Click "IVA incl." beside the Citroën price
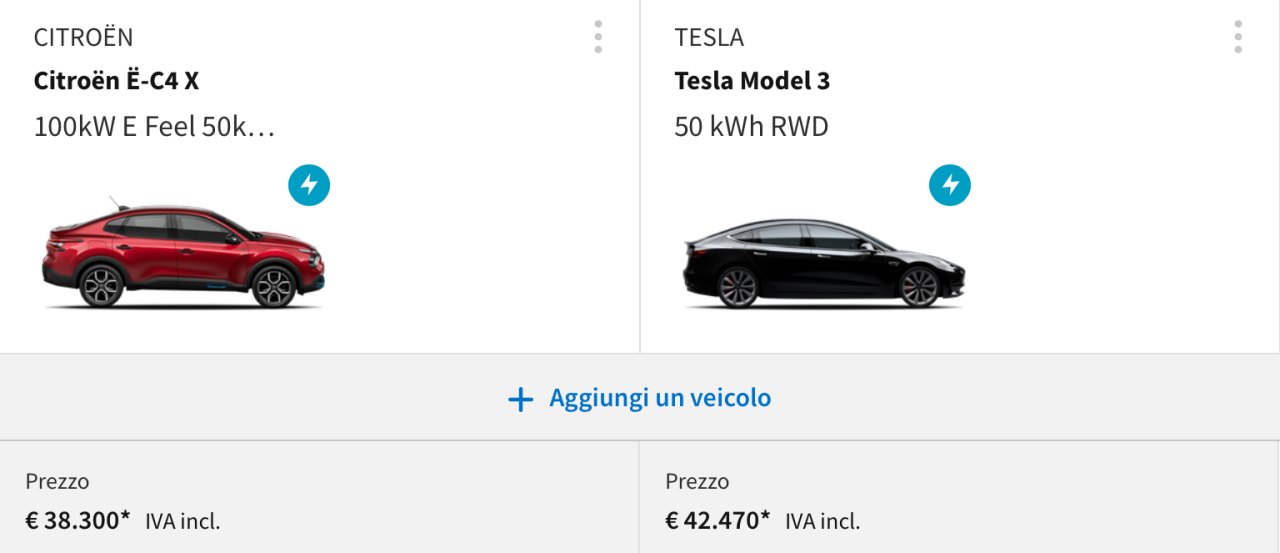The image size is (1280, 553). (x=182, y=521)
